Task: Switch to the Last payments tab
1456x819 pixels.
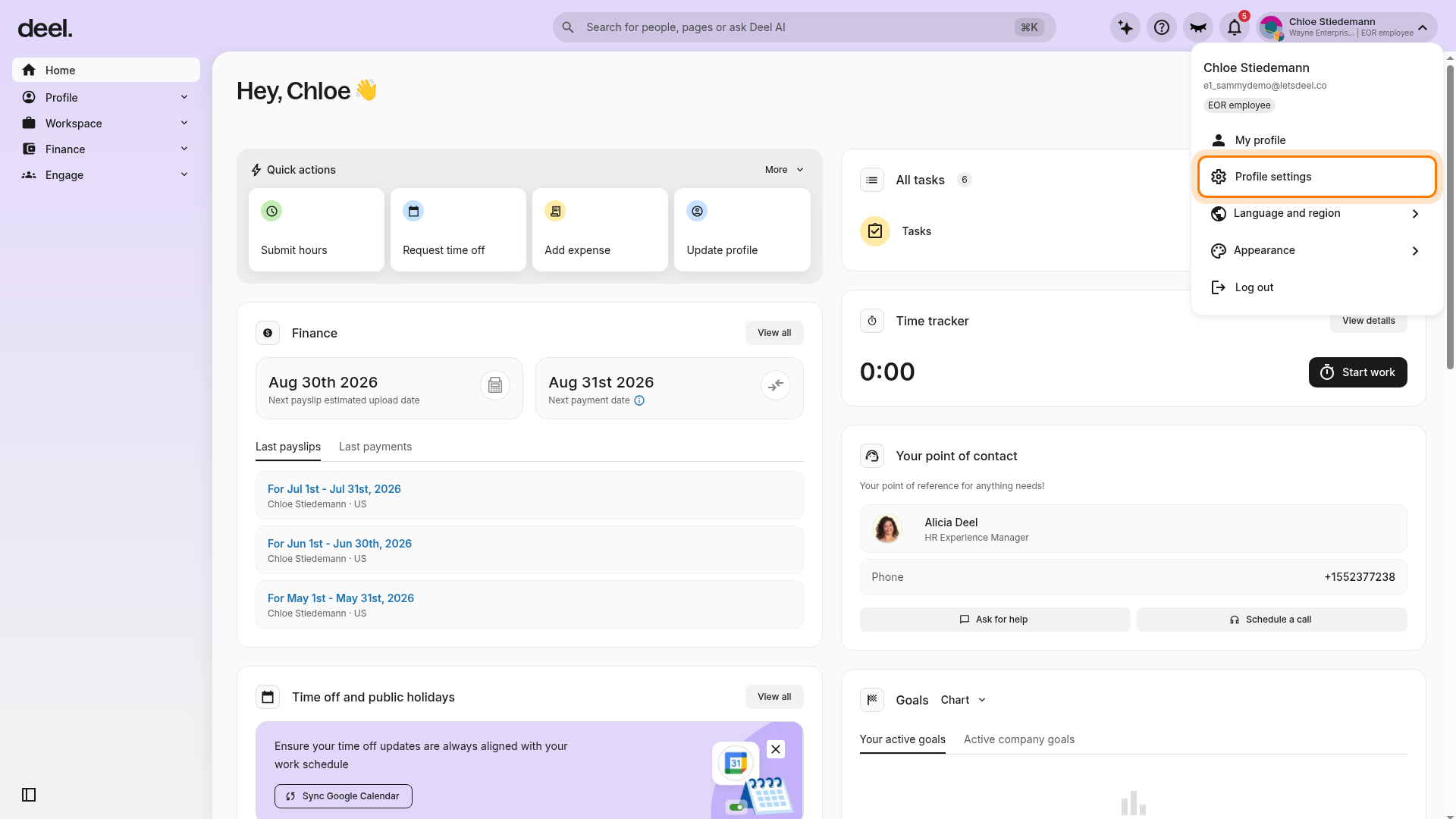Action: click(x=375, y=447)
